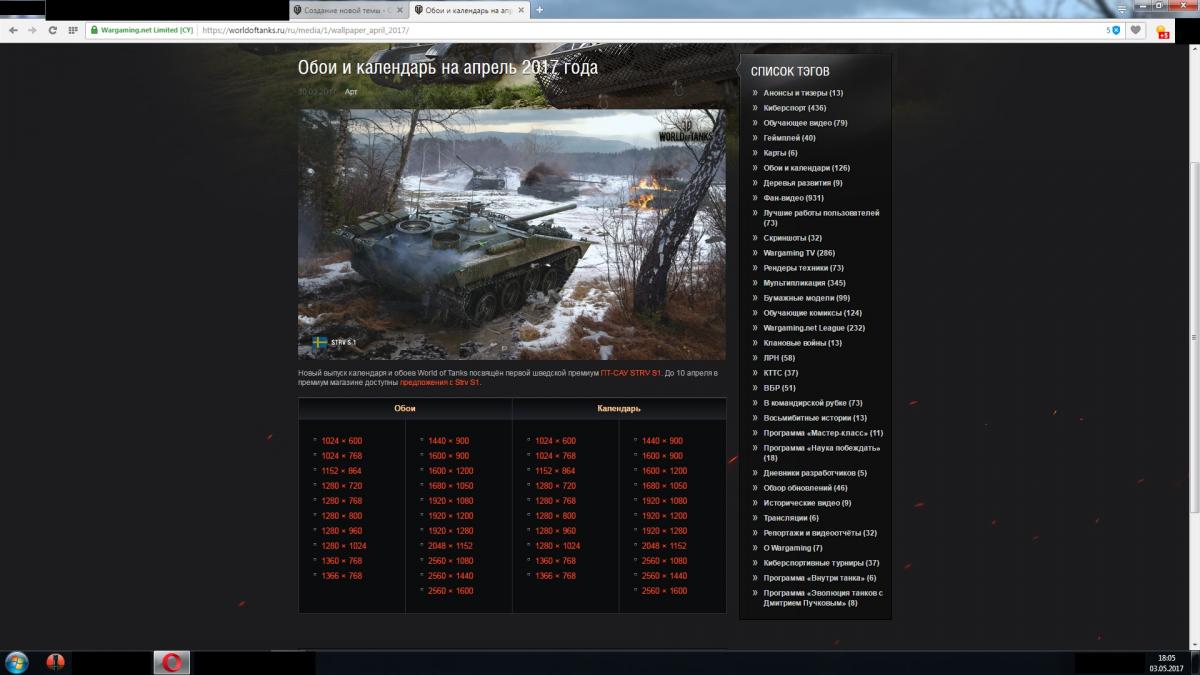Show the taskbar clock and date
The image size is (1200, 675).
click(1166, 662)
